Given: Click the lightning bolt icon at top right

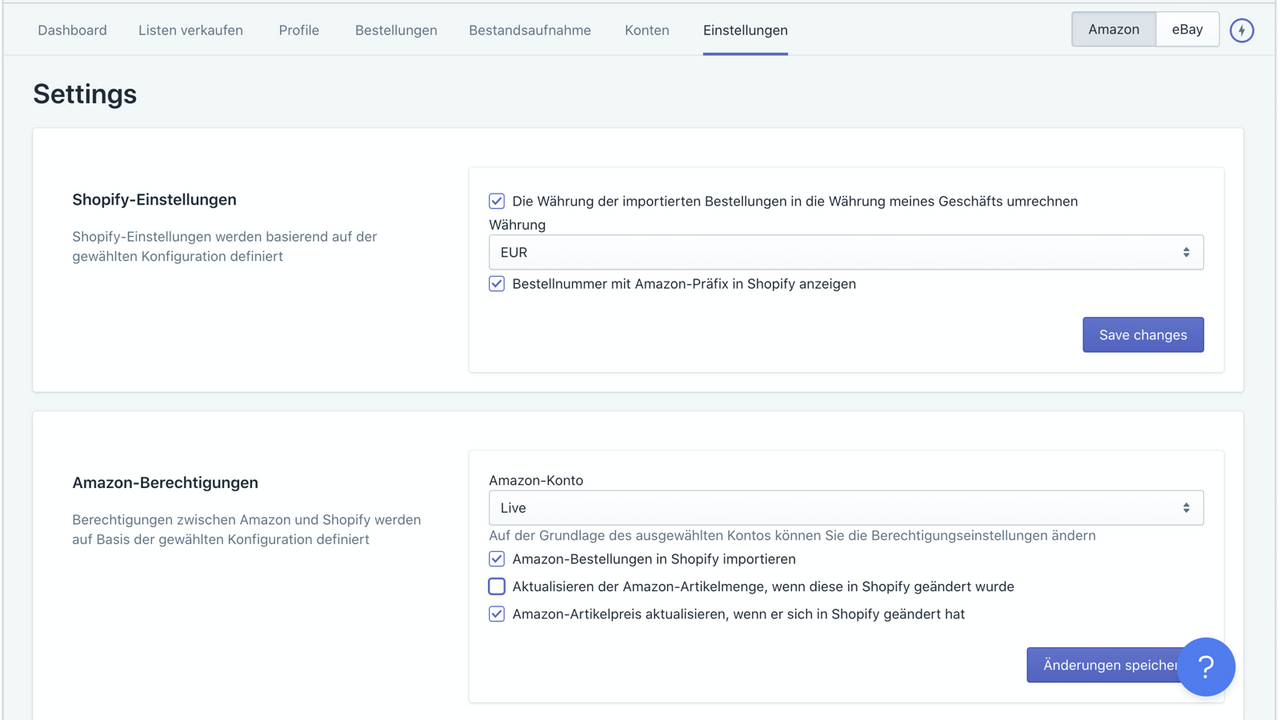Looking at the screenshot, I should [1241, 30].
